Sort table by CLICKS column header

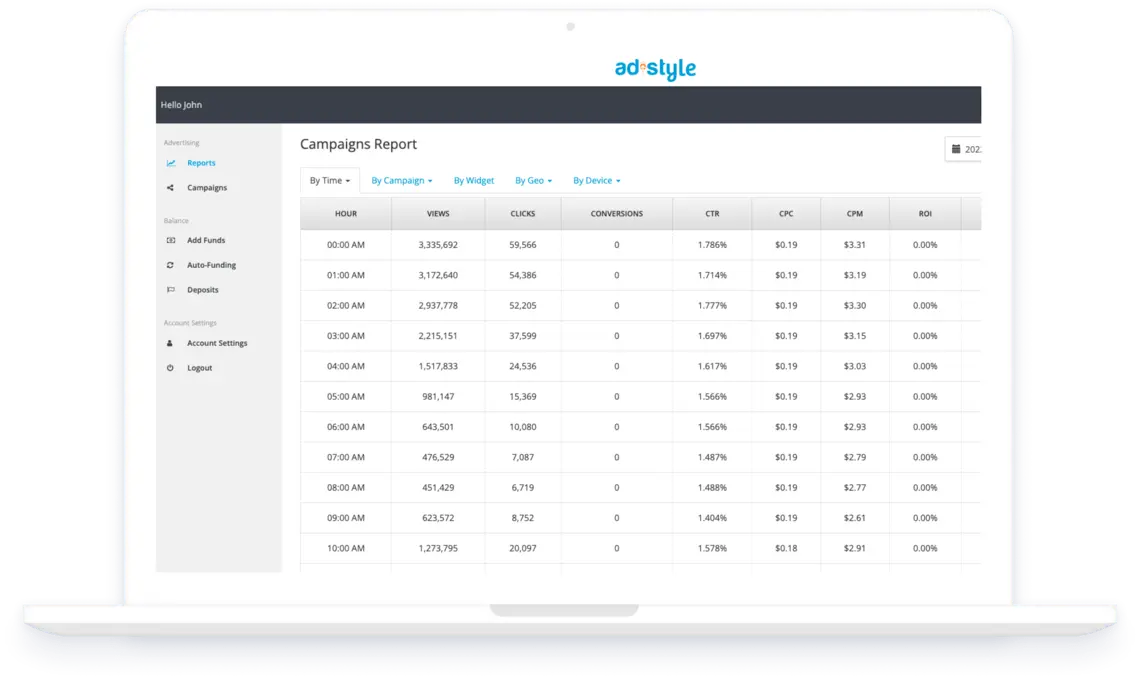(x=522, y=214)
